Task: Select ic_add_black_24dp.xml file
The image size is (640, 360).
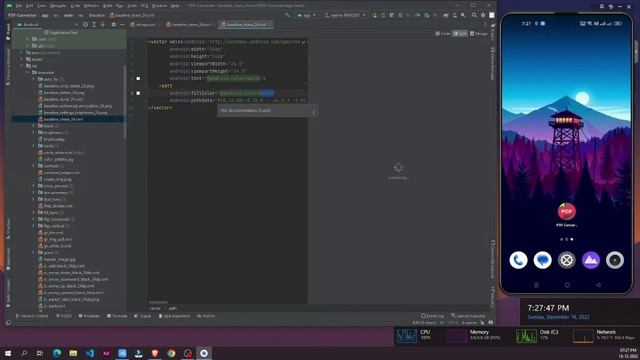Action: point(64,266)
